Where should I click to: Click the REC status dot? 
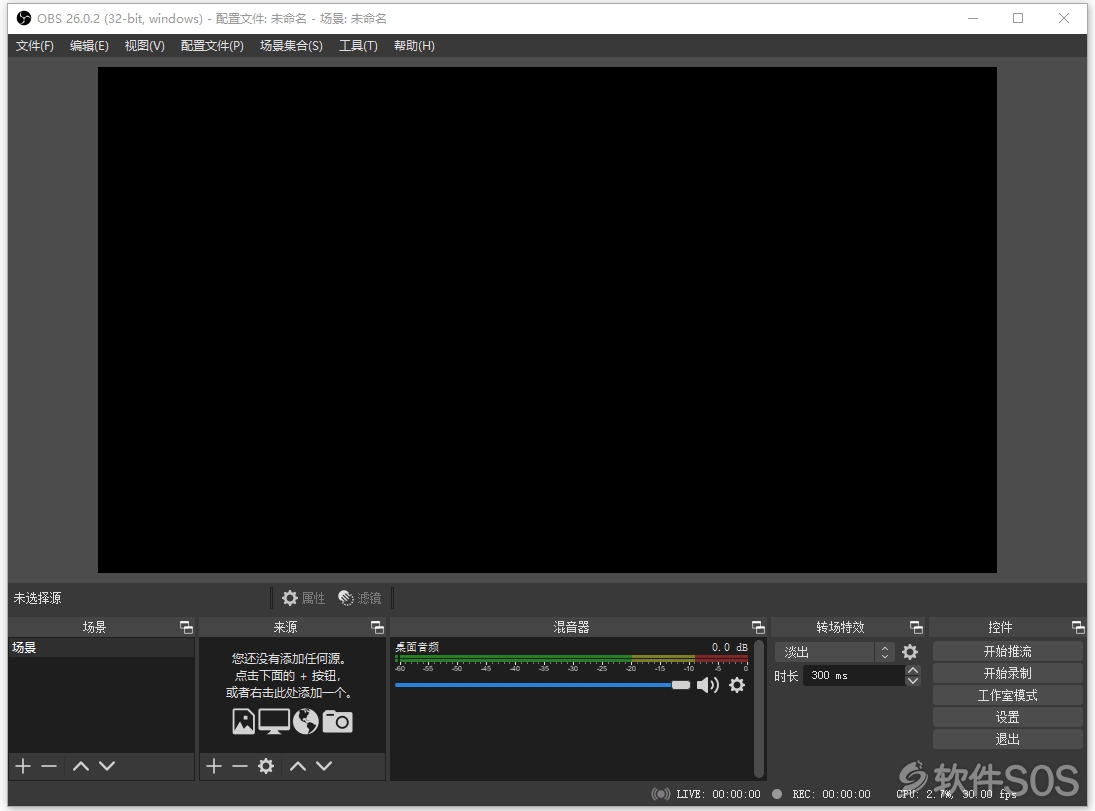pyautogui.click(x=777, y=794)
